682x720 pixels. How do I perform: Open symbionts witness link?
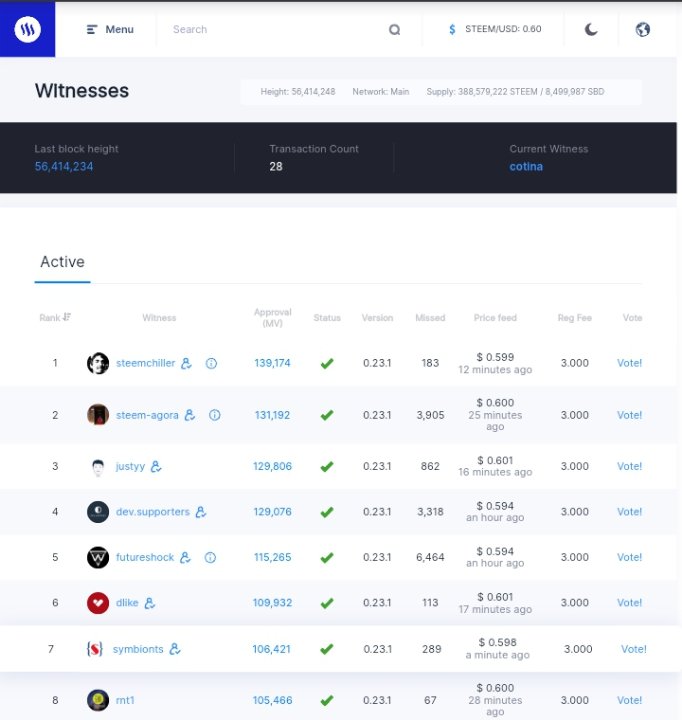tap(138, 649)
